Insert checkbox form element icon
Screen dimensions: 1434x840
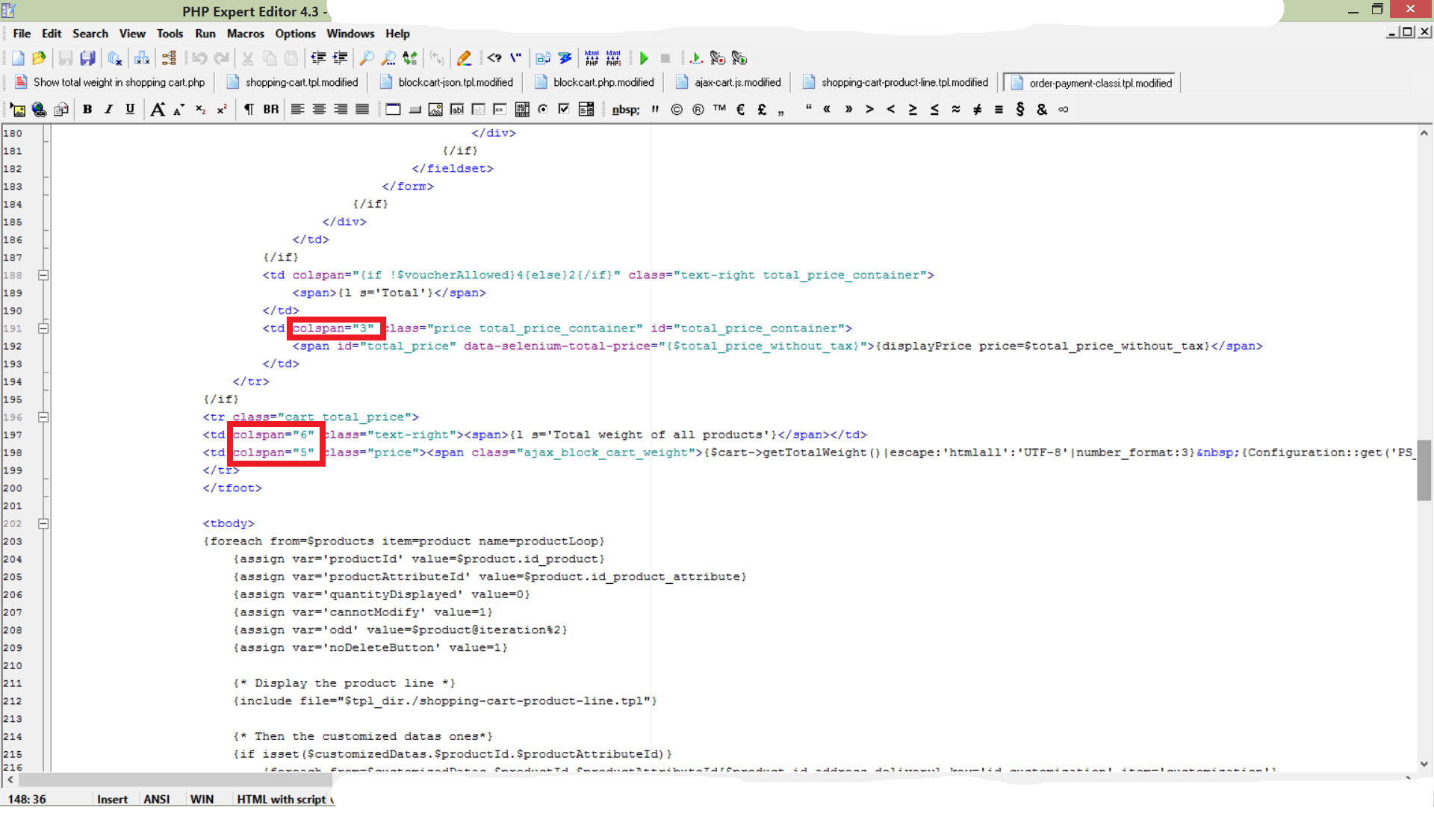click(x=564, y=110)
